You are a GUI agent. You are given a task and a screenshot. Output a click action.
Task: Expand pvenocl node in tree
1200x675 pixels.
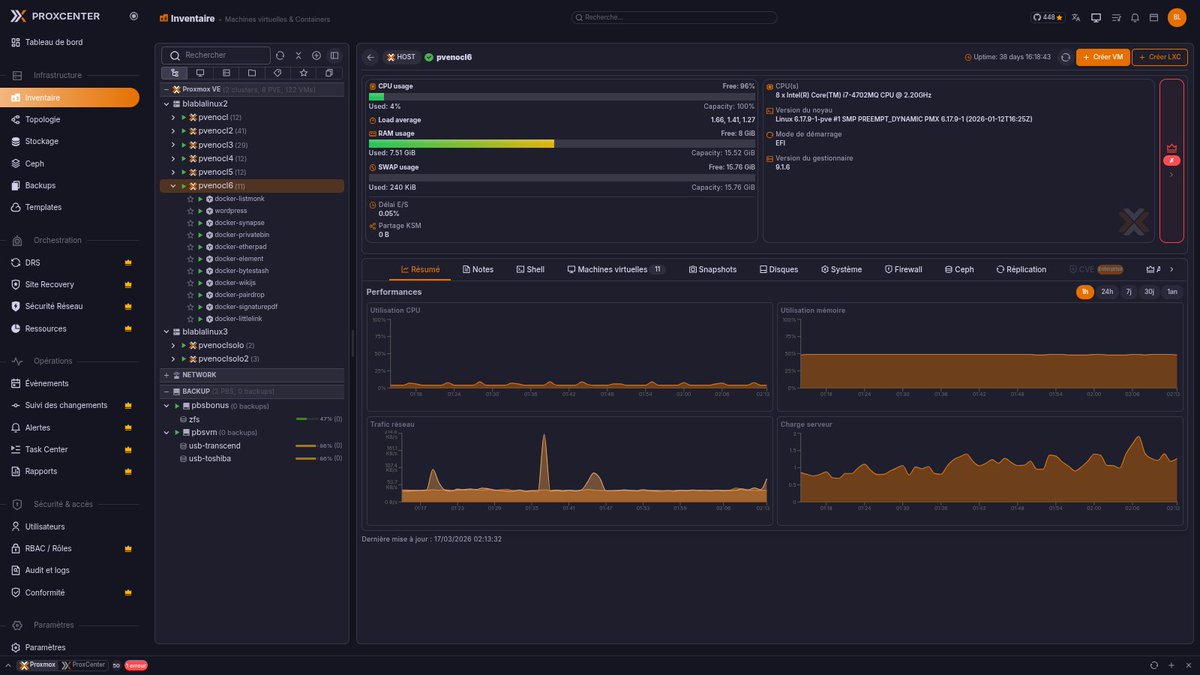pos(173,117)
